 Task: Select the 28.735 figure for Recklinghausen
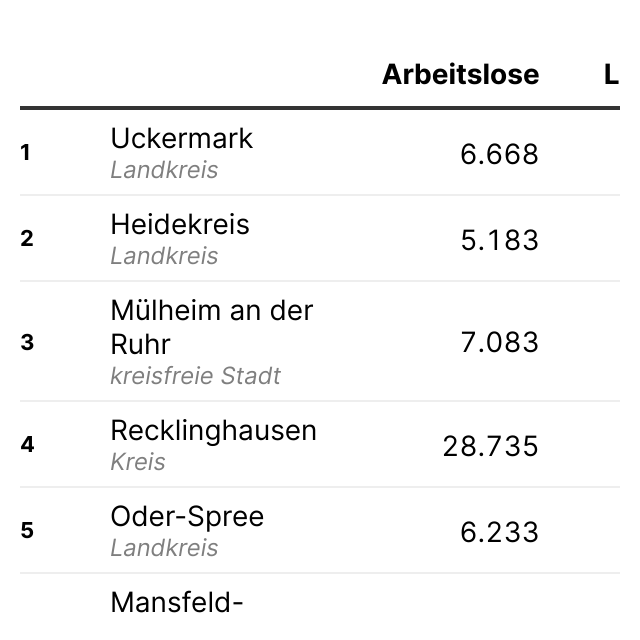pyautogui.click(x=490, y=446)
